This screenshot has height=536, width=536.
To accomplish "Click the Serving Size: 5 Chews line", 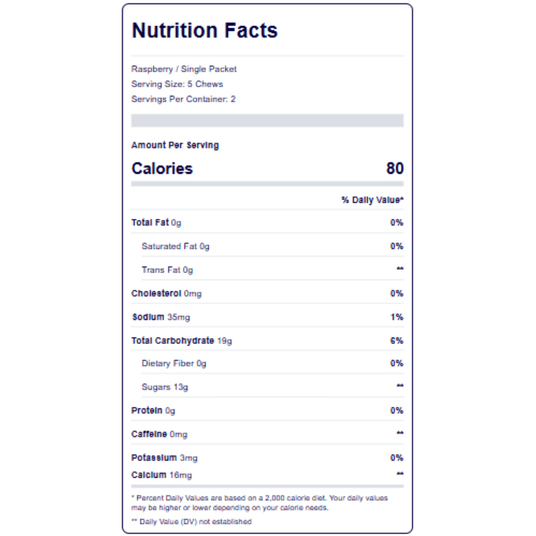I will (x=177, y=84).
